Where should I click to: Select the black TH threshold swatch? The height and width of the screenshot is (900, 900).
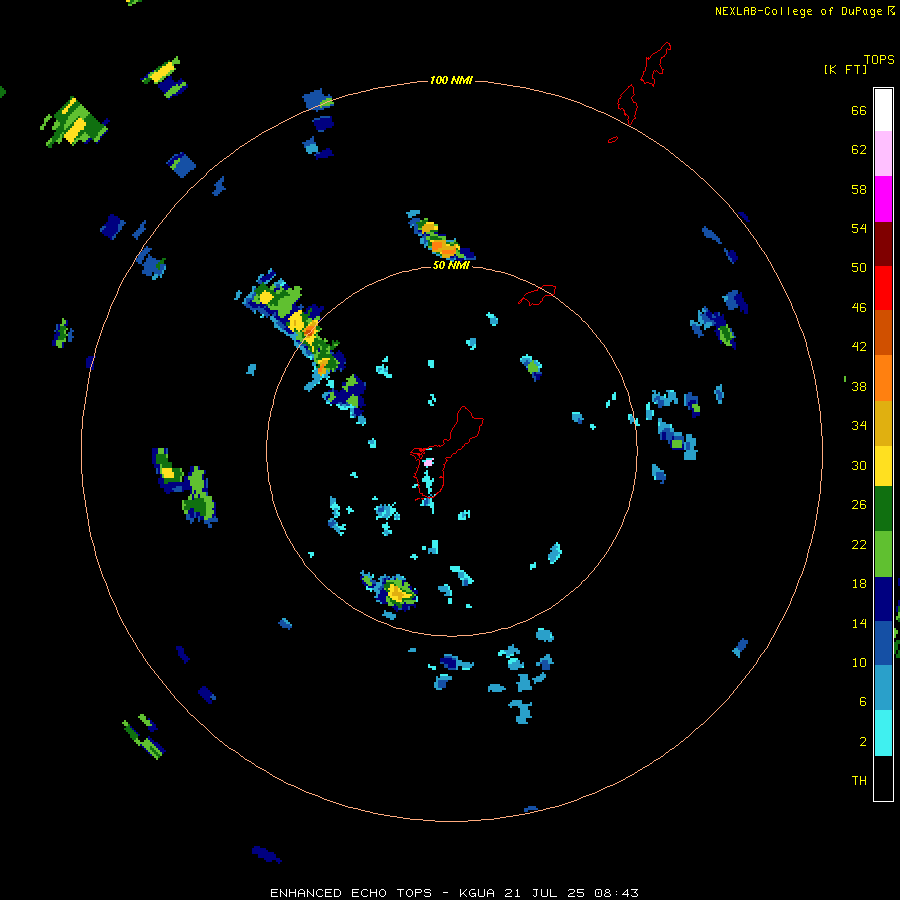click(x=883, y=778)
